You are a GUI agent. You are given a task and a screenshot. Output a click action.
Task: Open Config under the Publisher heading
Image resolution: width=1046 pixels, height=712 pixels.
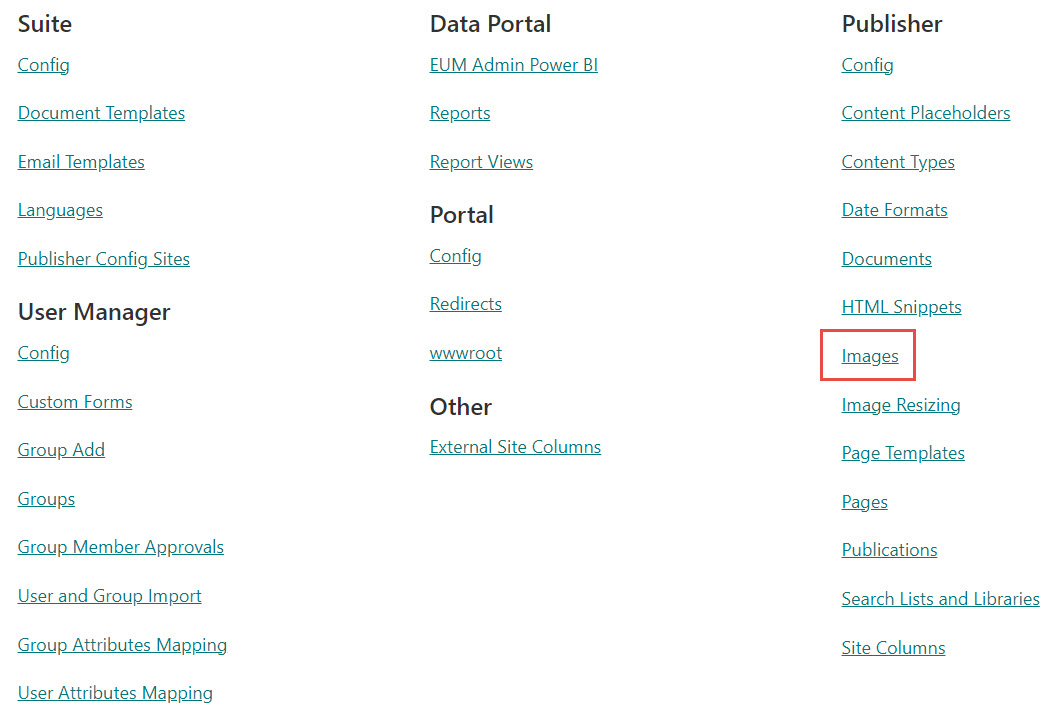point(867,65)
